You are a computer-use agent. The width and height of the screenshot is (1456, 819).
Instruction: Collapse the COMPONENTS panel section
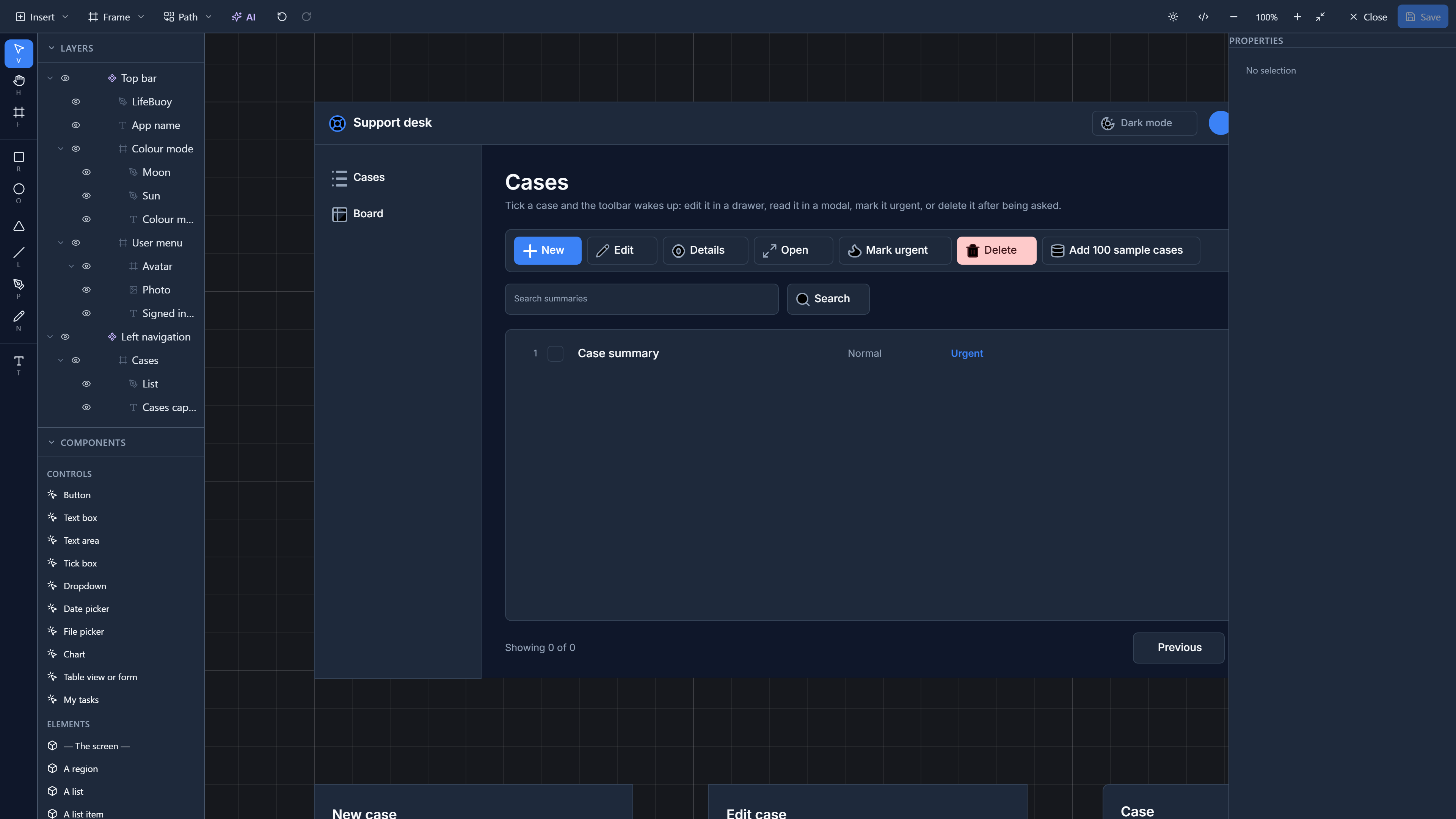click(x=52, y=442)
